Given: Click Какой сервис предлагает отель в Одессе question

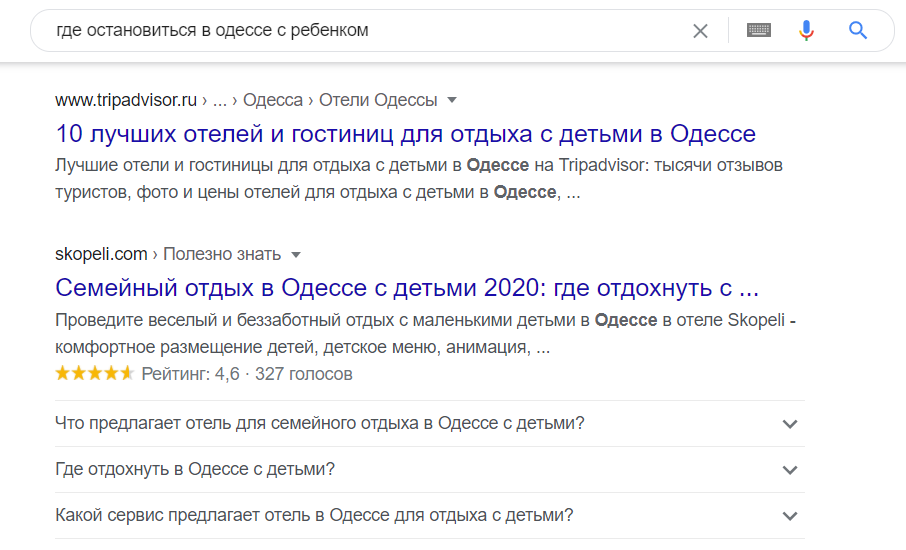Looking at the screenshot, I should (314, 515).
